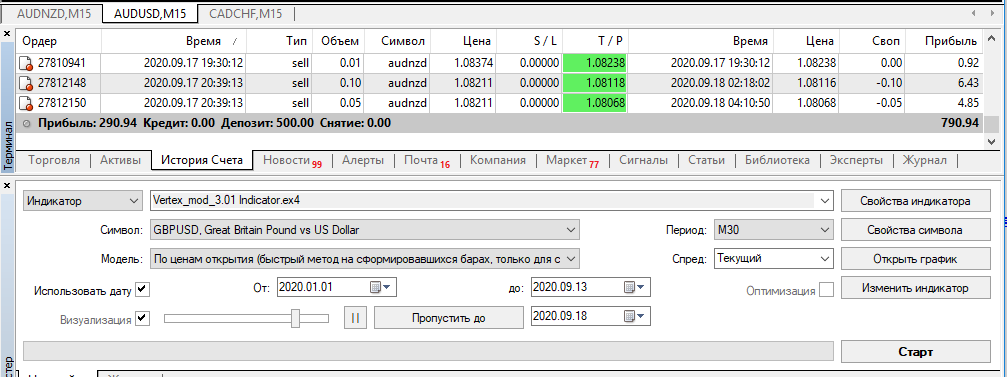The height and width of the screenshot is (377, 1007).
Task: Select AUDUSD,M15 chart tab
Action: click(150, 13)
